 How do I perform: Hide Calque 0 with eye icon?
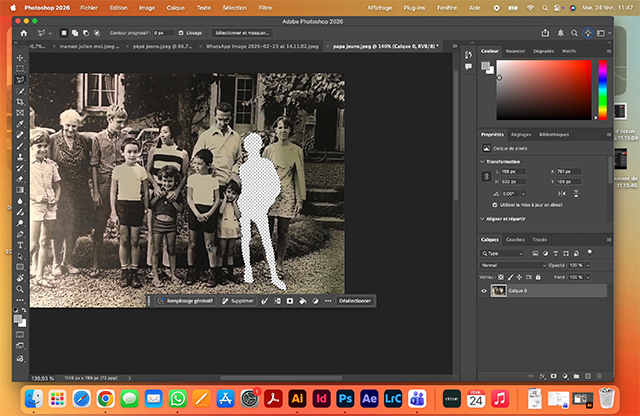point(484,291)
